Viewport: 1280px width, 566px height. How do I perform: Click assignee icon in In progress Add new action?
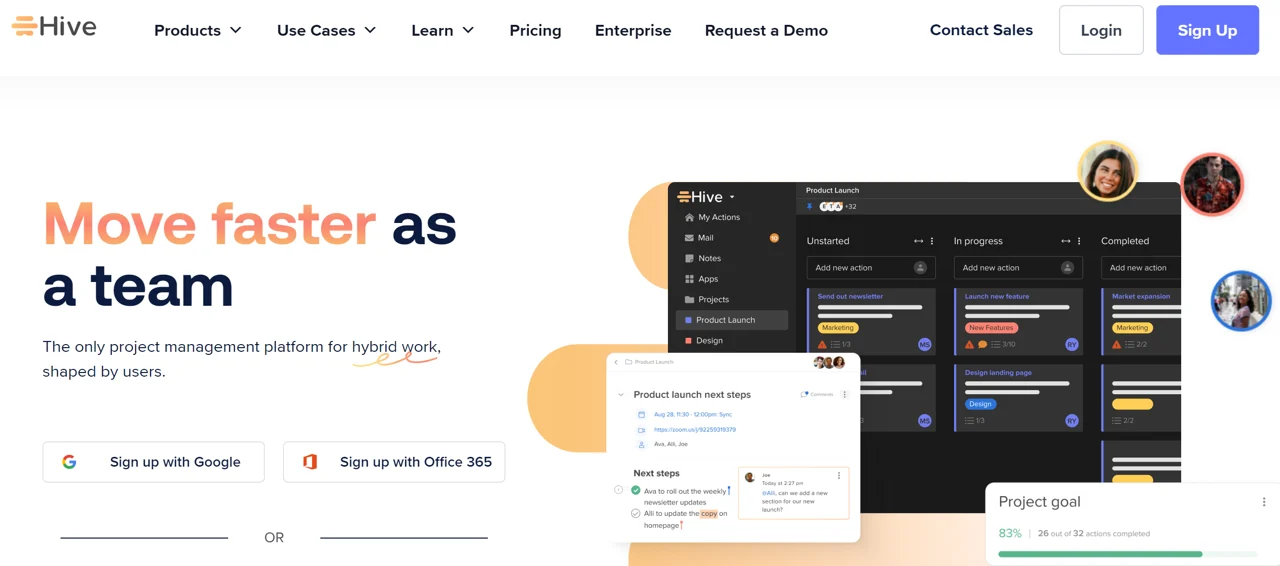(x=1067, y=268)
